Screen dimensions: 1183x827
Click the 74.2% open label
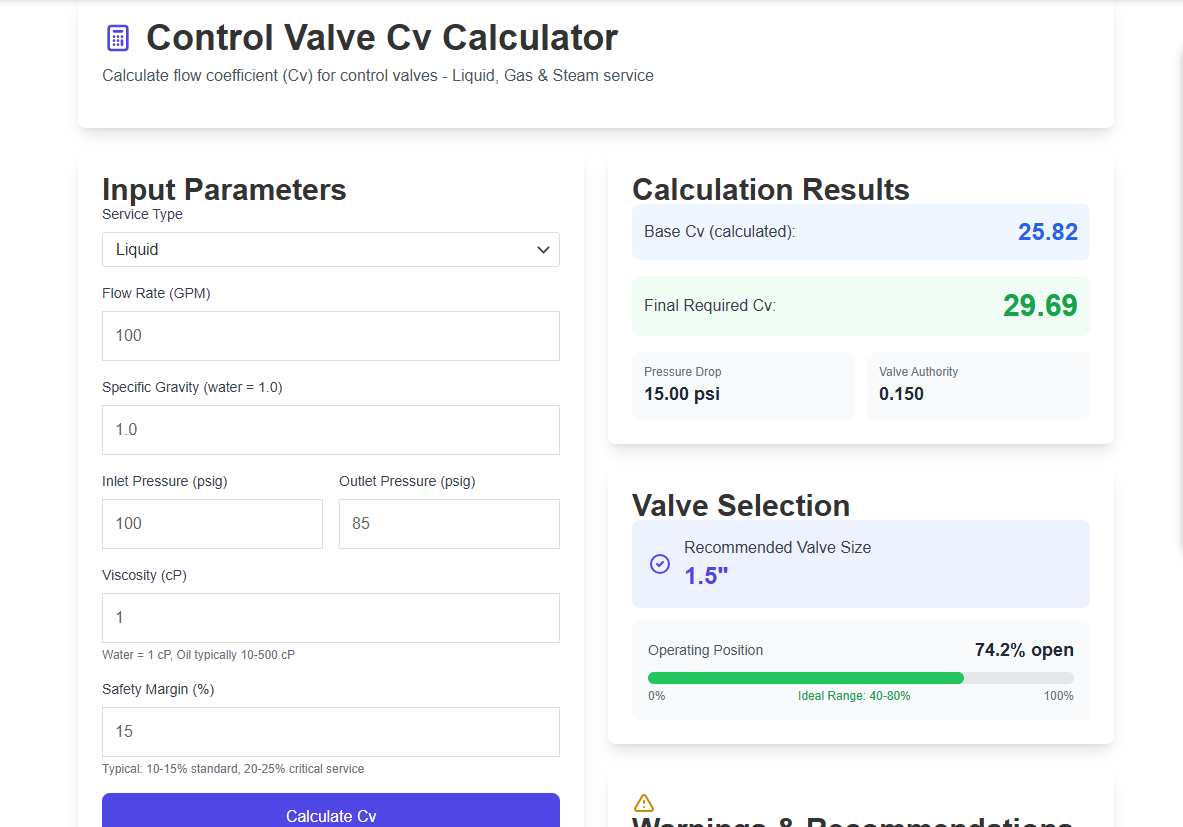pyautogui.click(x=1023, y=650)
